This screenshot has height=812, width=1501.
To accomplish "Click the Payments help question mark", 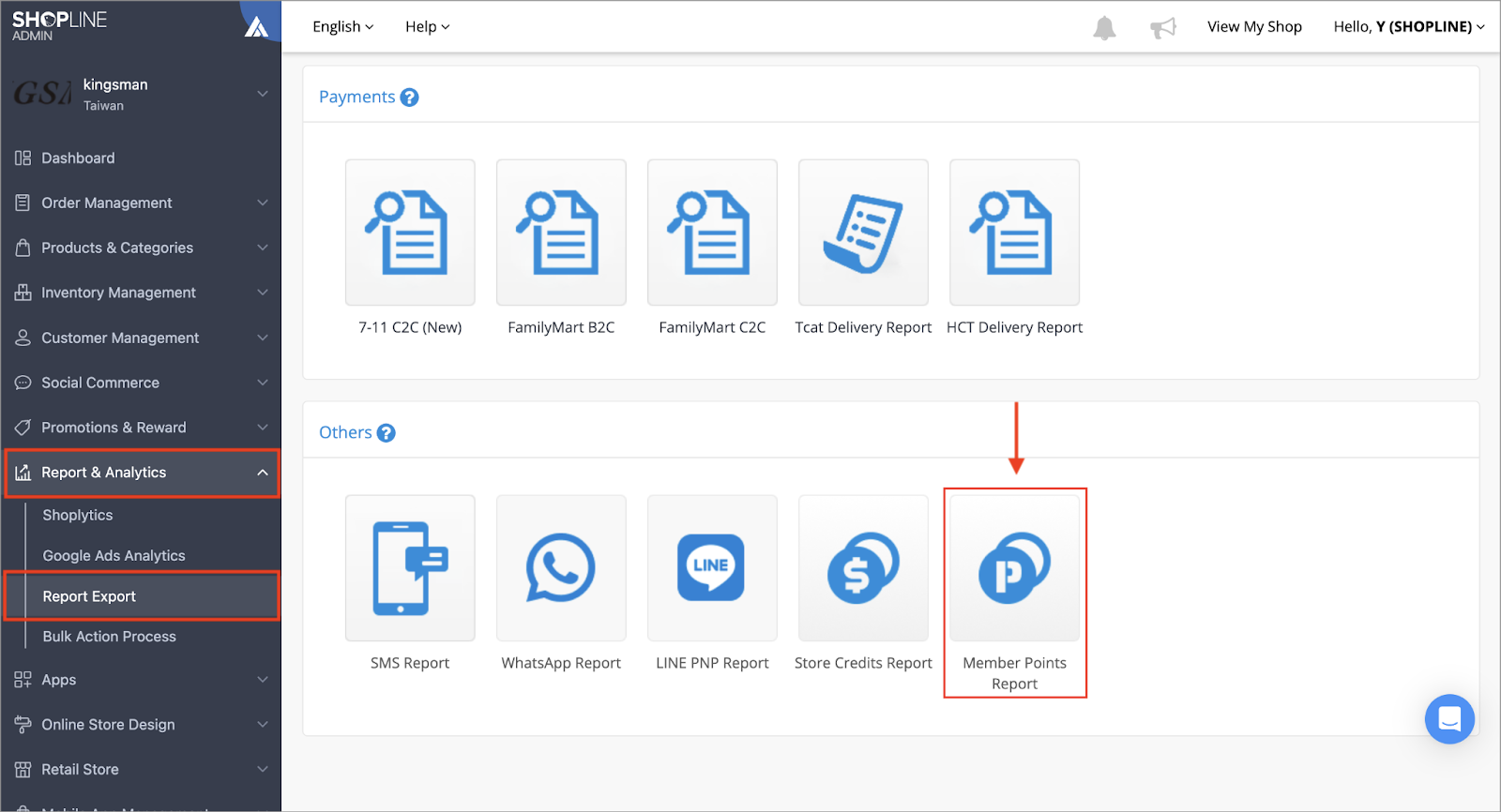I will [x=409, y=98].
